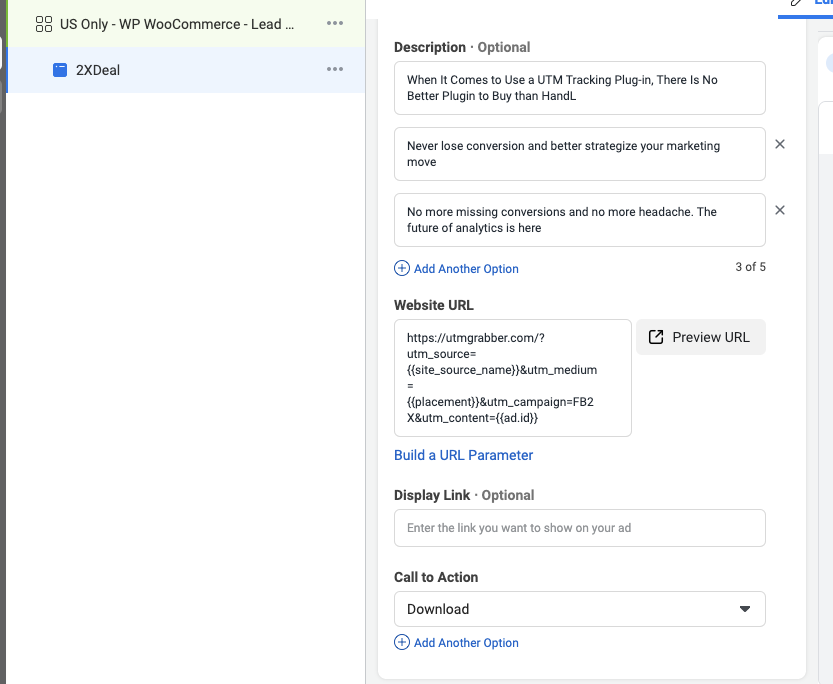The width and height of the screenshot is (833, 684).
Task: Remove the 'No more missing conversions' description
Action: click(780, 211)
